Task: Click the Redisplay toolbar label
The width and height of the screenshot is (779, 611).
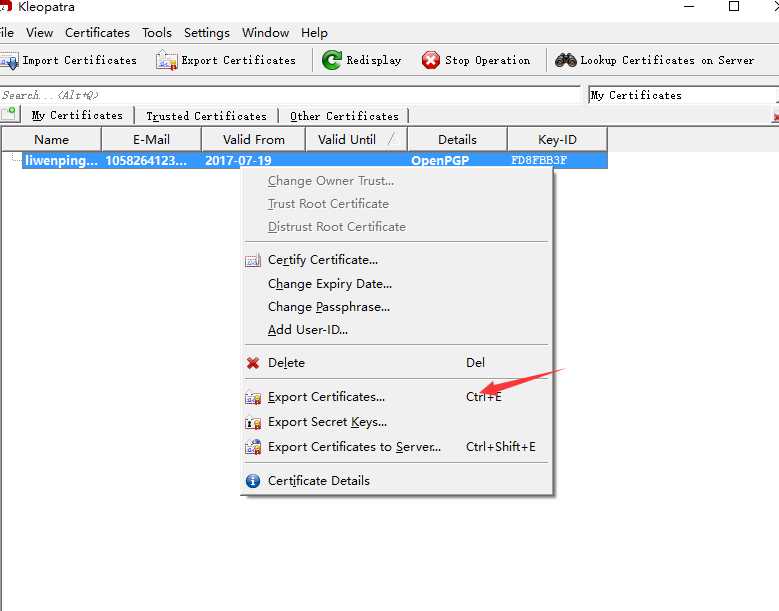Action: pyautogui.click(x=374, y=61)
